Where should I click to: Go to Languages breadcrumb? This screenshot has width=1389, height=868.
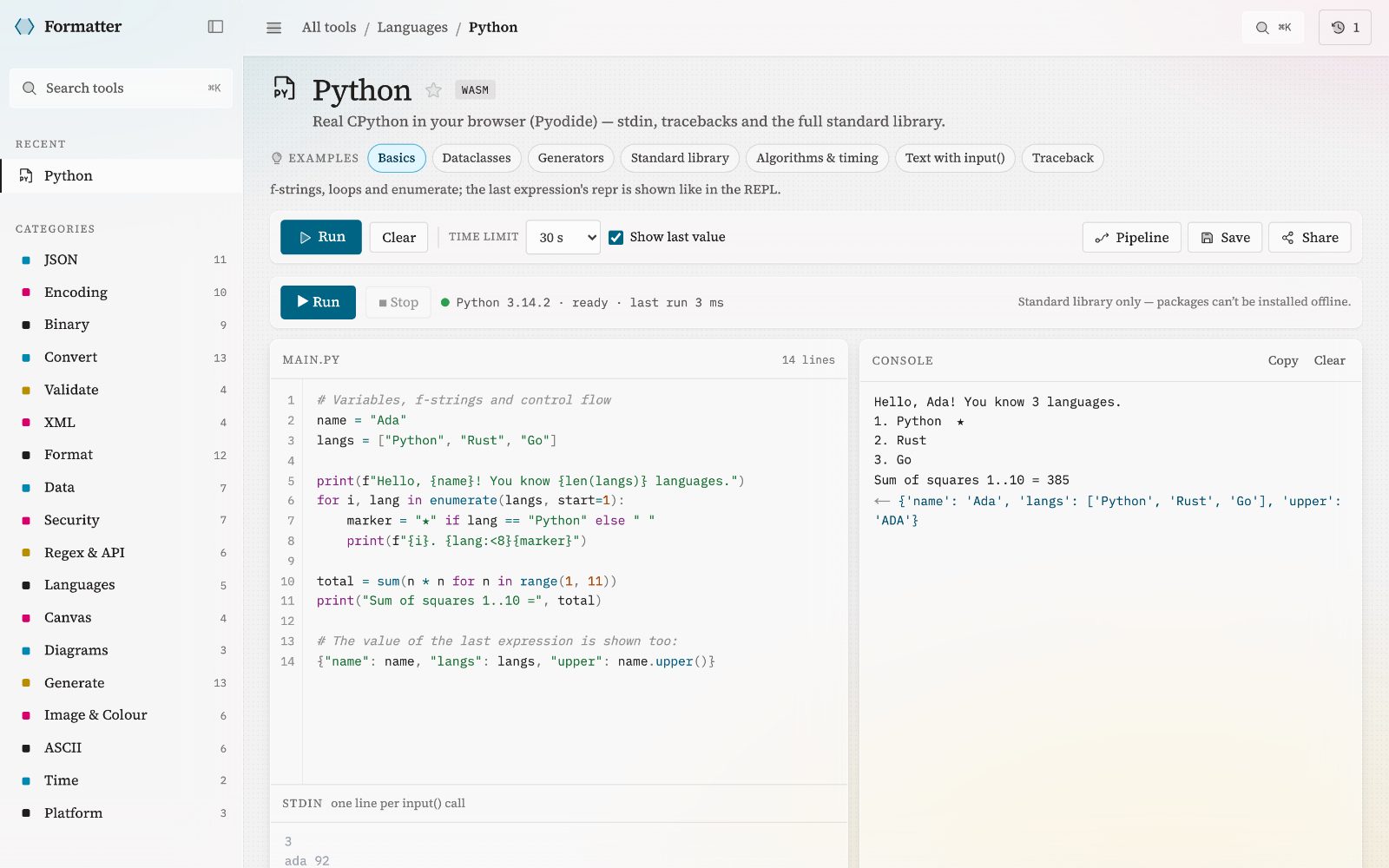(412, 28)
